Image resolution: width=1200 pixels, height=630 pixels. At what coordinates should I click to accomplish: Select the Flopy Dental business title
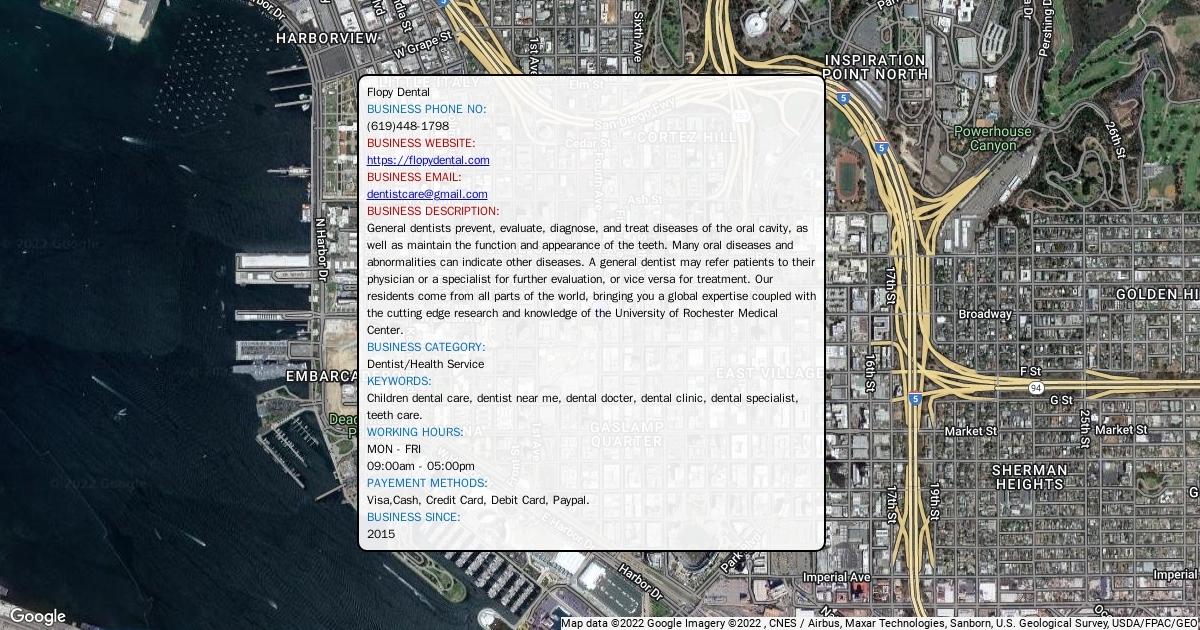pyautogui.click(x=398, y=92)
